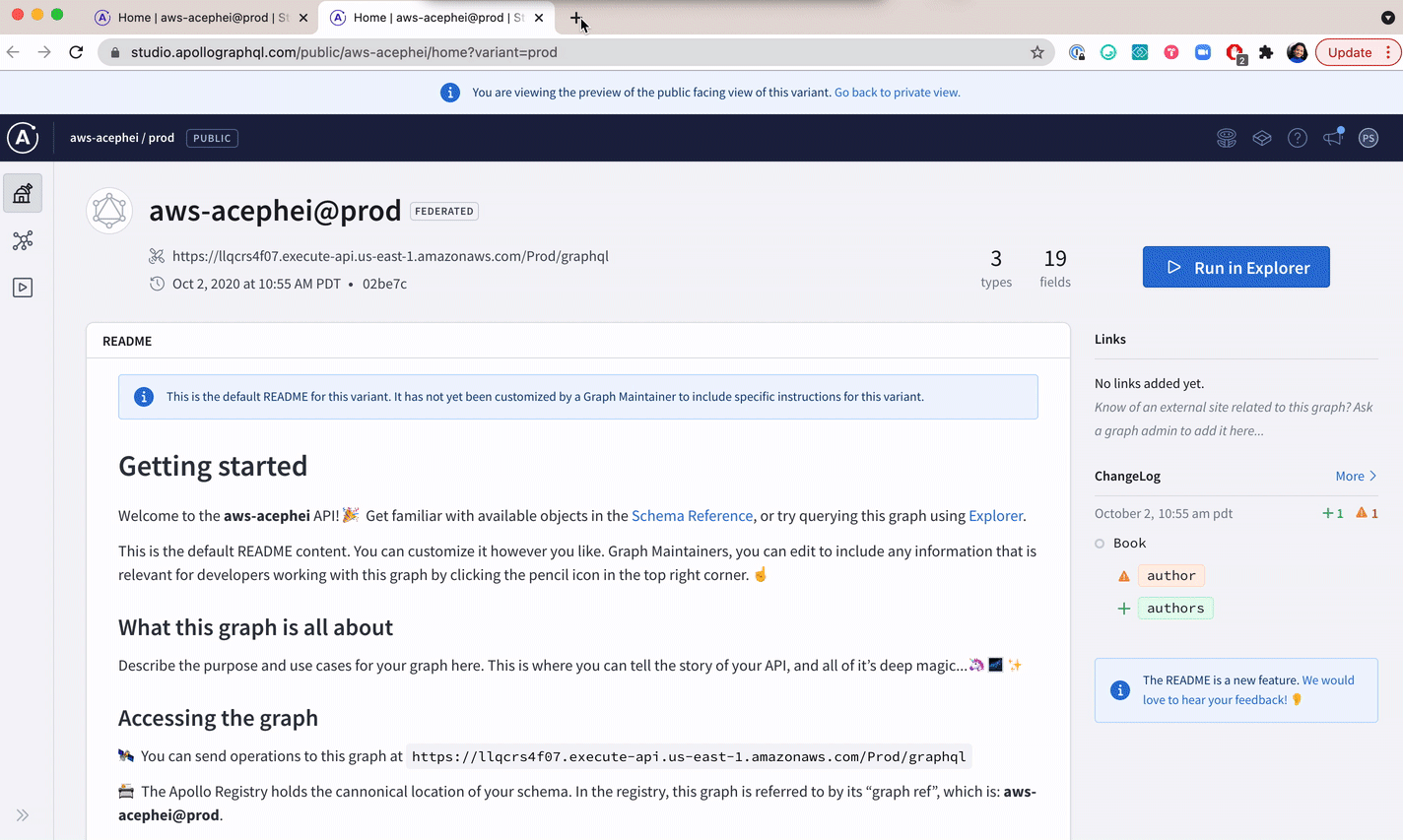Image resolution: width=1403 pixels, height=840 pixels.
Task: Close the second browser tab
Action: 539,18
